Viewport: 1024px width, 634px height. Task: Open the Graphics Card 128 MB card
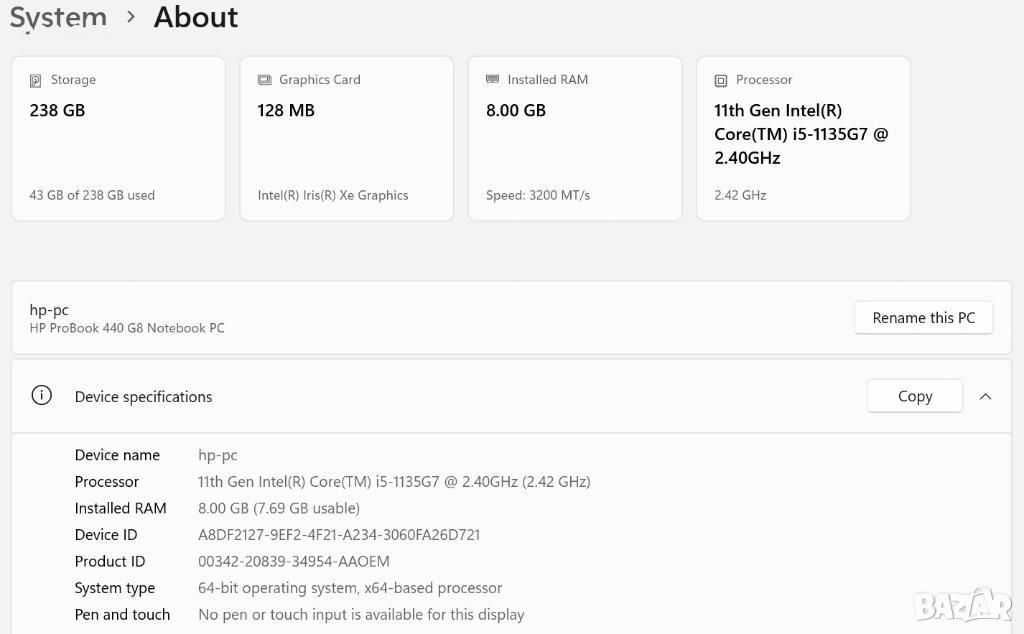point(346,138)
